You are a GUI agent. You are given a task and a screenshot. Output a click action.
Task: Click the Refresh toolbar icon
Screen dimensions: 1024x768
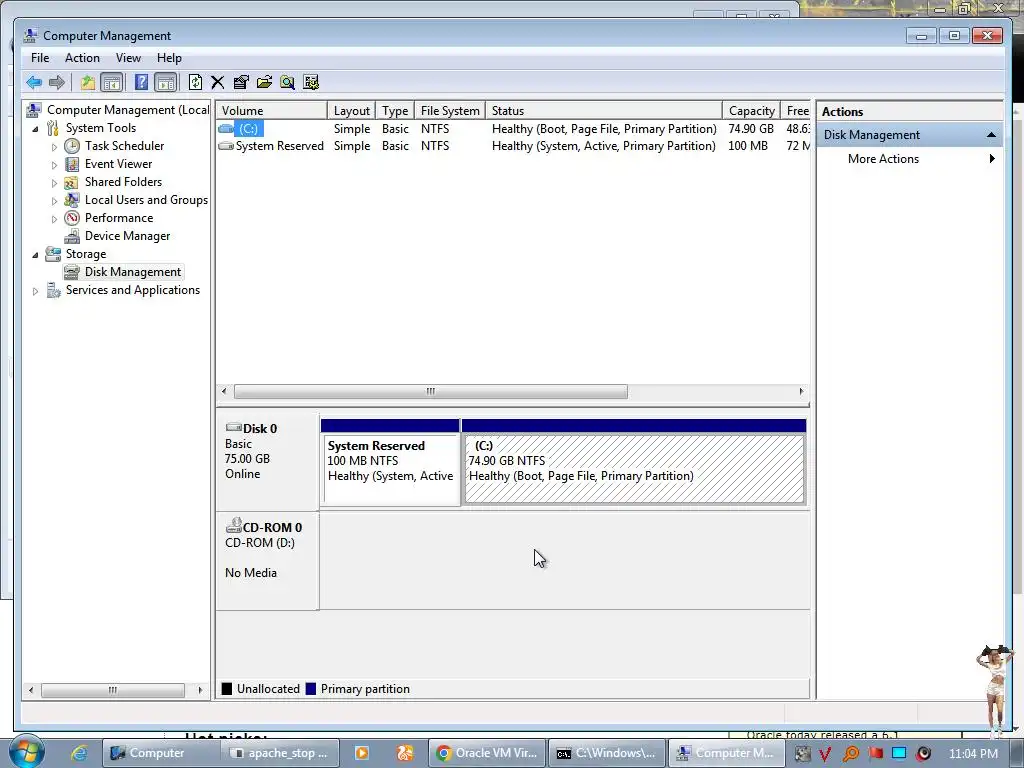tap(195, 82)
